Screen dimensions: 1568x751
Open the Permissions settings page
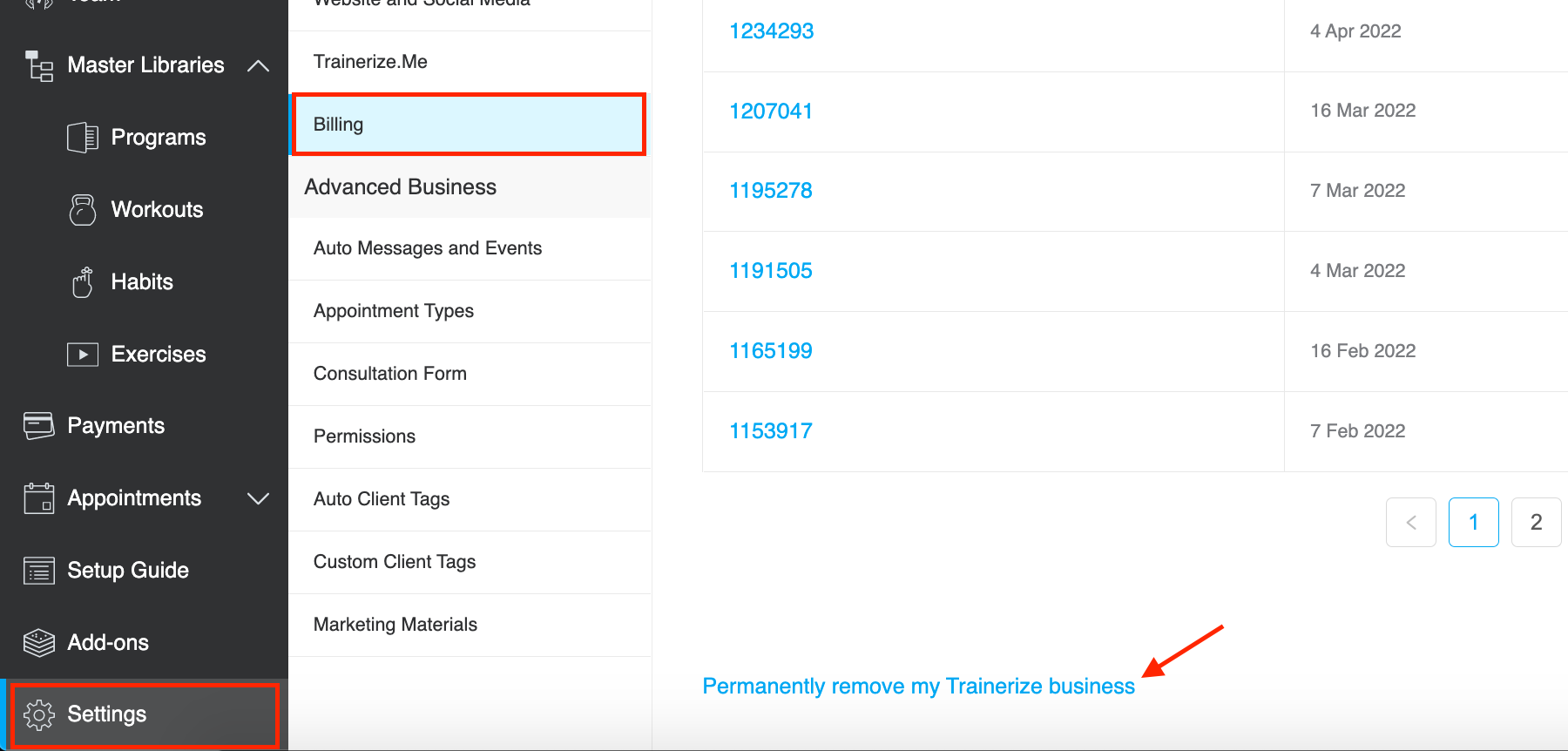click(x=470, y=436)
